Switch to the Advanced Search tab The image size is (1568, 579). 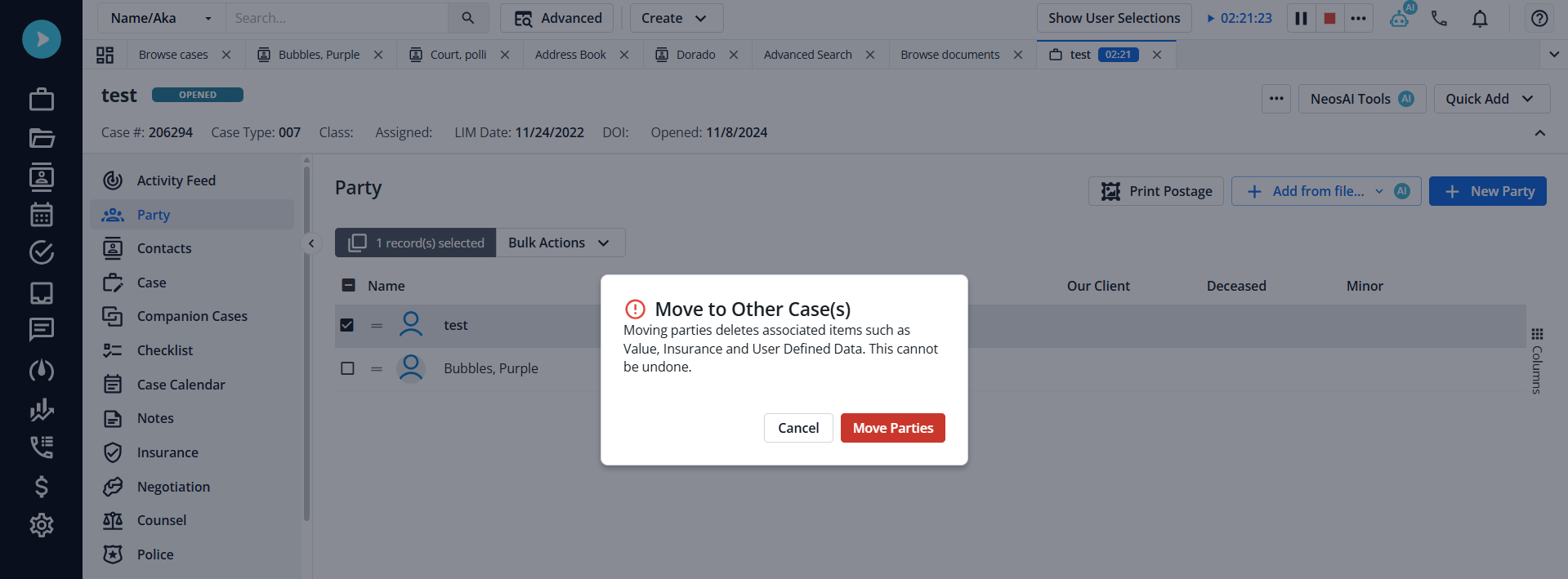pos(807,55)
